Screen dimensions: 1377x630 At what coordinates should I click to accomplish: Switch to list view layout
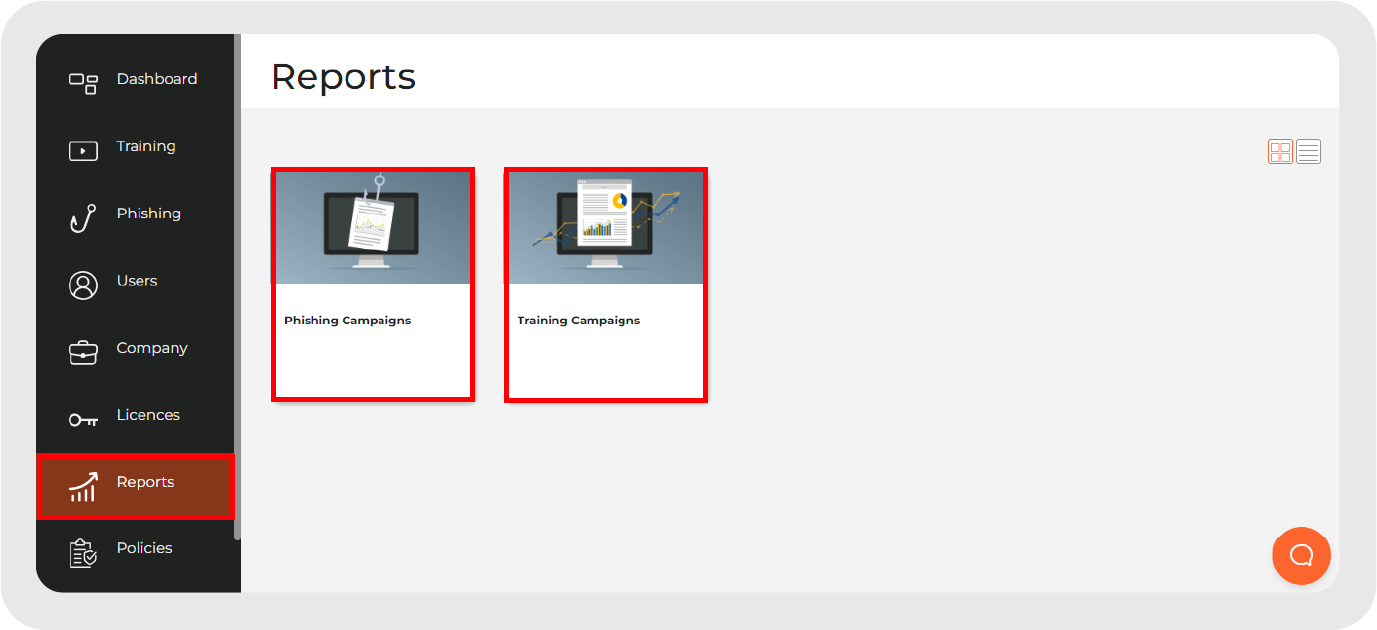tap(1308, 150)
